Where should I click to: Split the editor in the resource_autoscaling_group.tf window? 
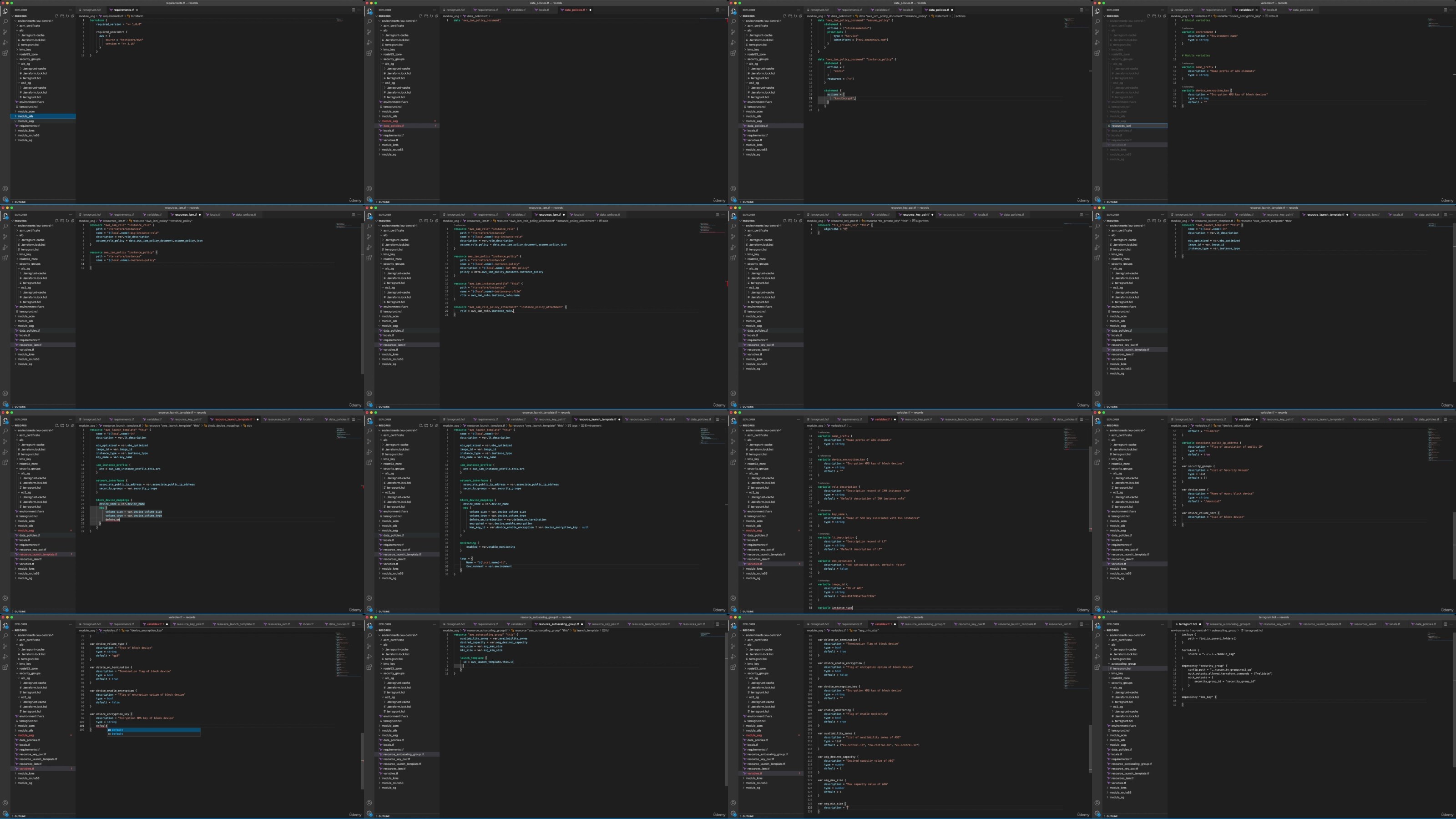tap(717, 624)
